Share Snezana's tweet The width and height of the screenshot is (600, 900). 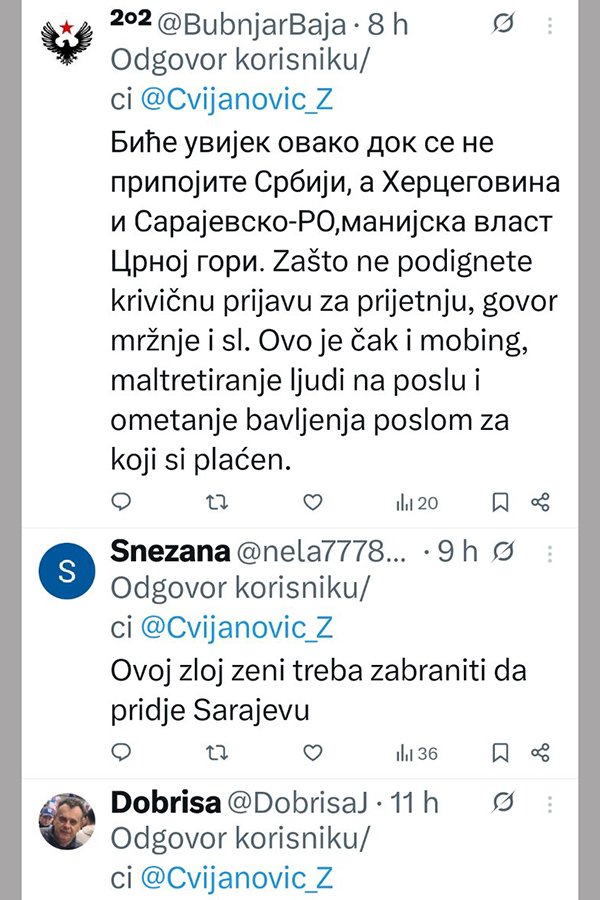pos(540,752)
